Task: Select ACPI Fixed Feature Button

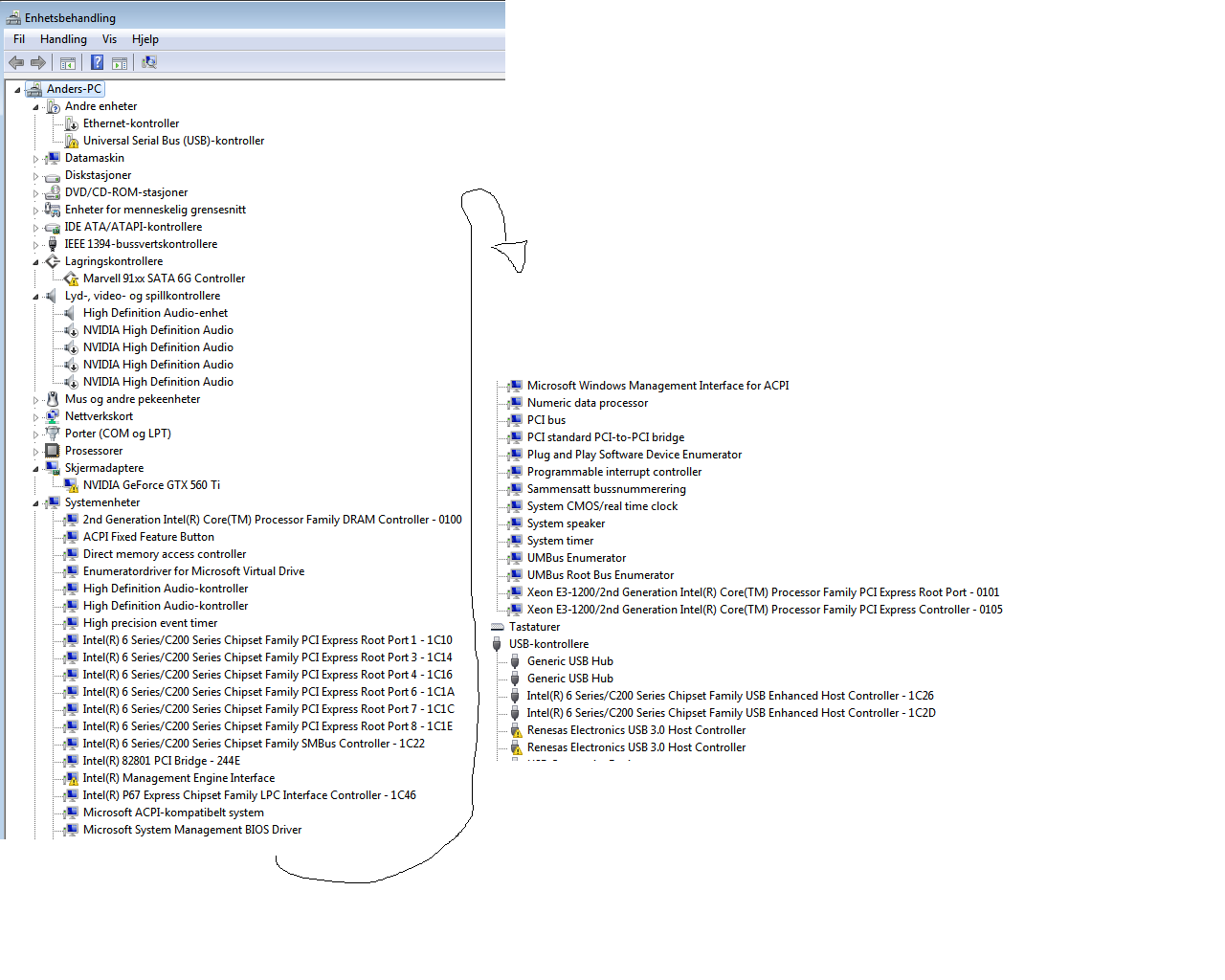Action: [148, 537]
